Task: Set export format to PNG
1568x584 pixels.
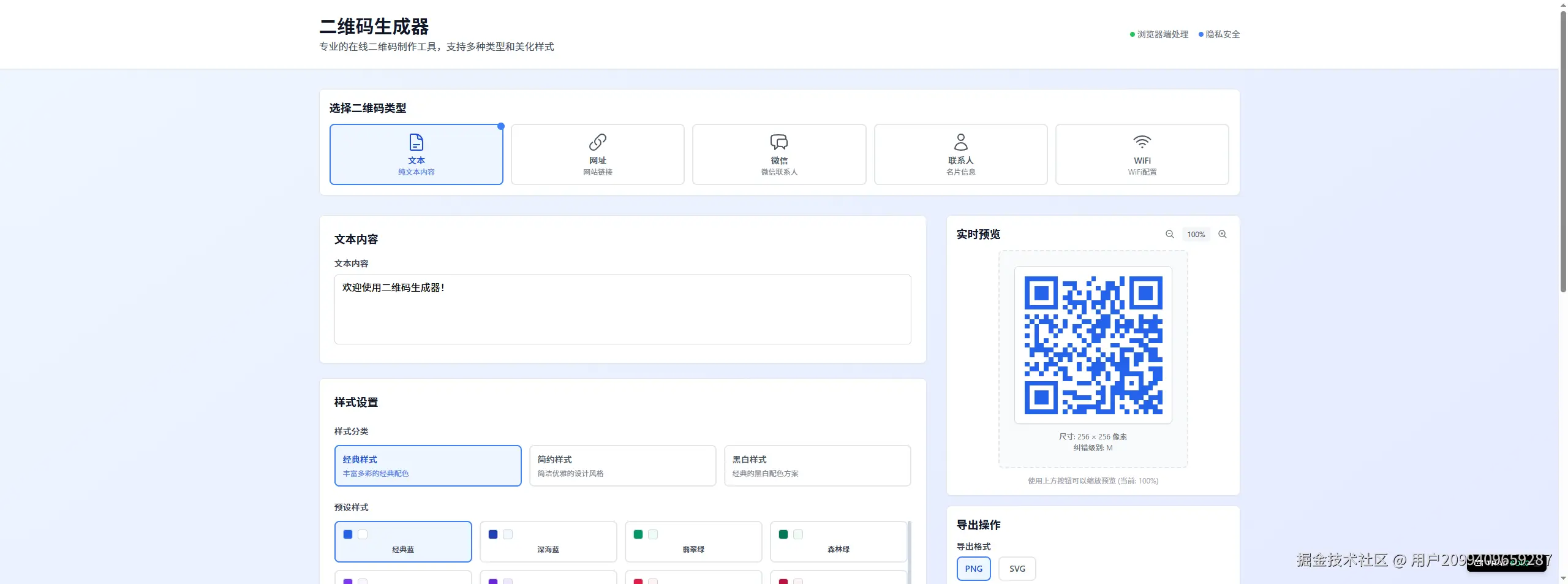Action: tap(974, 569)
